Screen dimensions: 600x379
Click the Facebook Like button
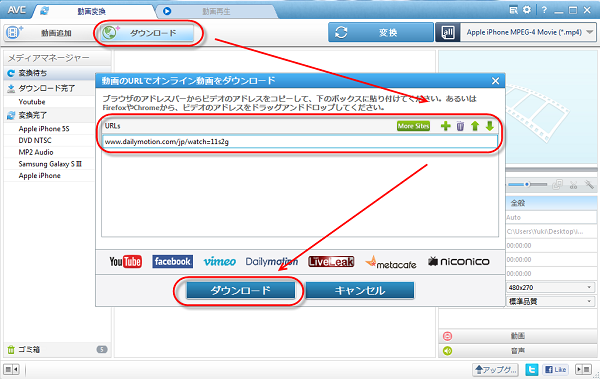click(556, 370)
